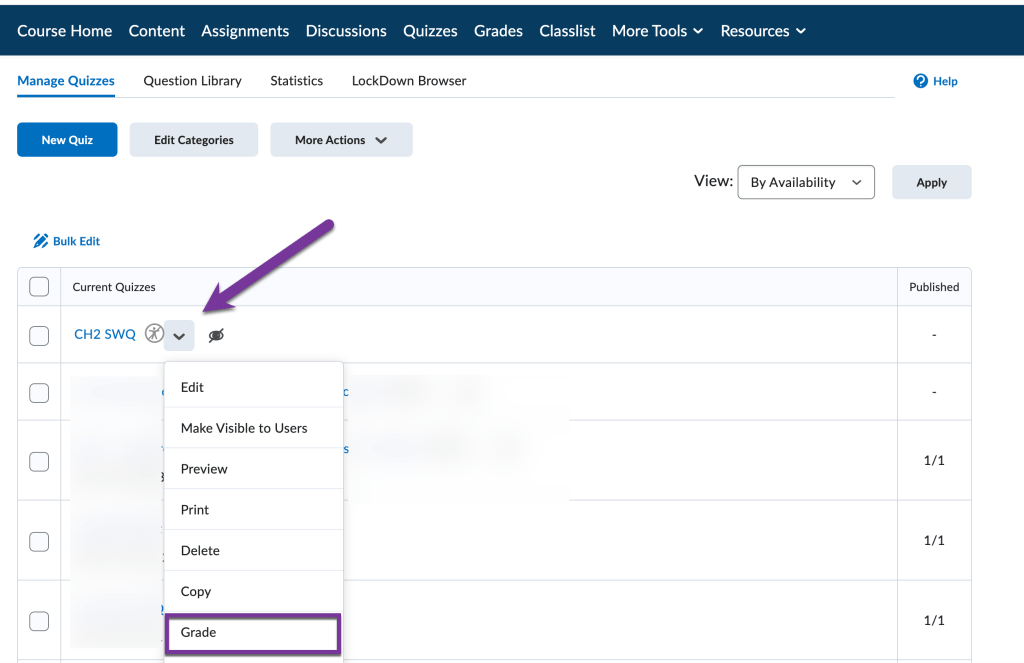Open the CH2 SWQ quiz link
This screenshot has width=1024, height=663.
pyautogui.click(x=104, y=334)
